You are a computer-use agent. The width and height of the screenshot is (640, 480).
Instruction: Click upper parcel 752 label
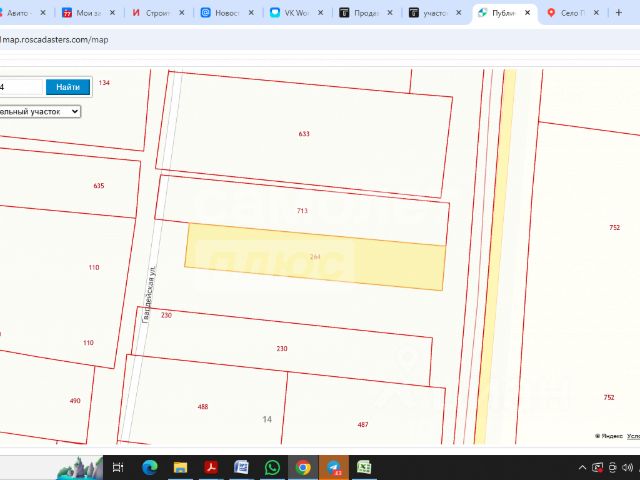click(615, 228)
